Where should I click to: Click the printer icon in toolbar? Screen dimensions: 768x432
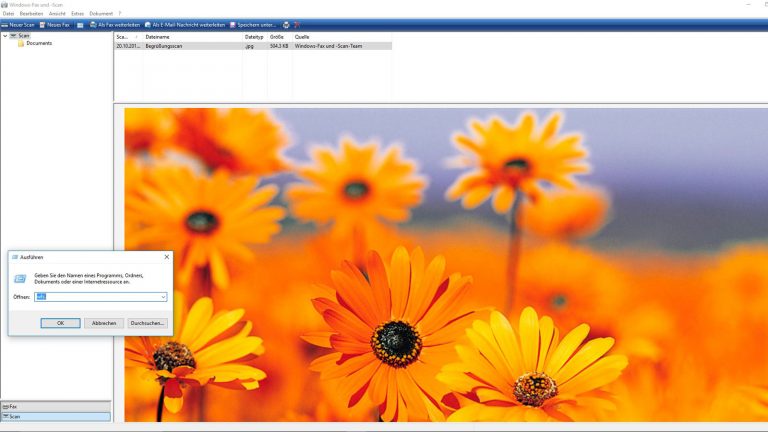coord(286,25)
